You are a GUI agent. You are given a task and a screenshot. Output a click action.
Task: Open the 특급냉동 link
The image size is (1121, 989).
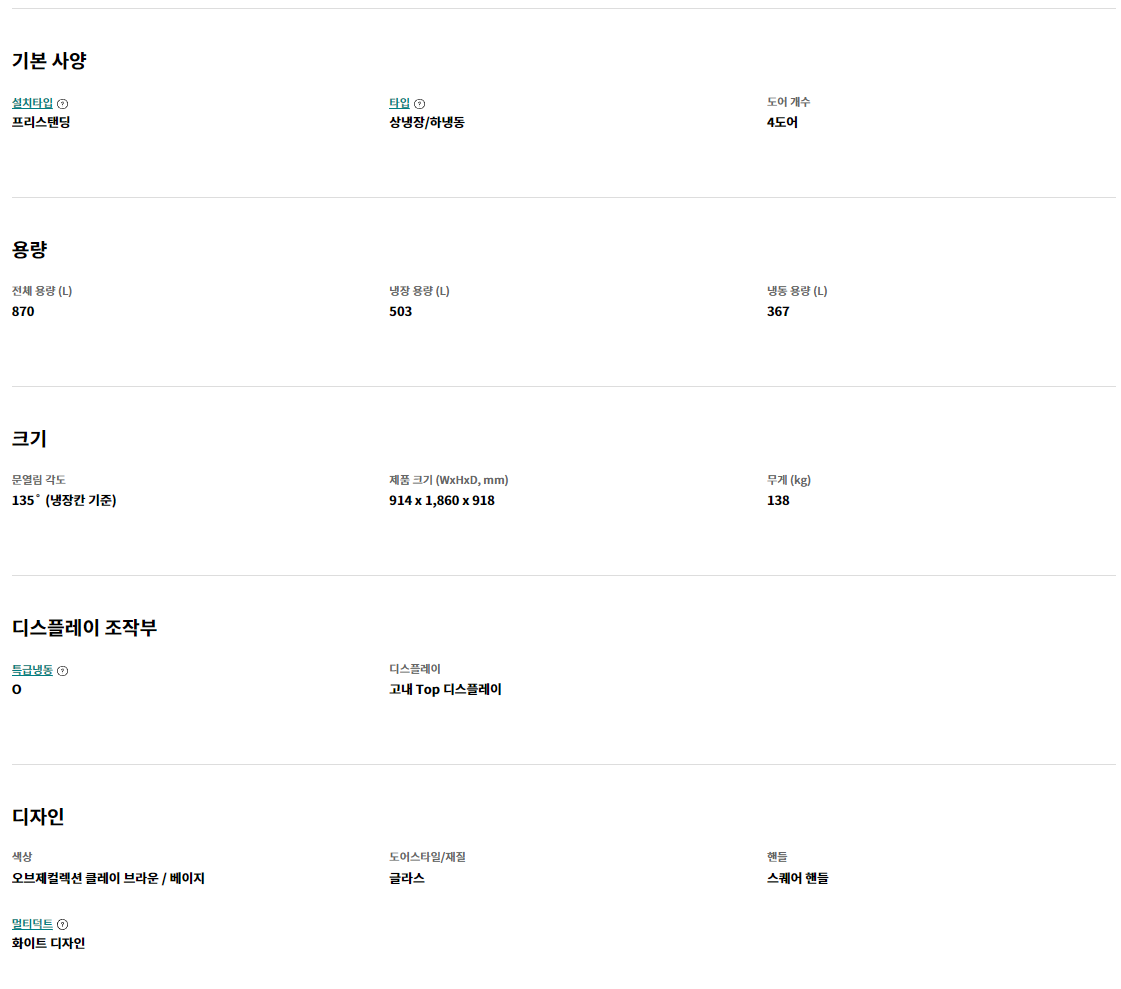coord(32,670)
